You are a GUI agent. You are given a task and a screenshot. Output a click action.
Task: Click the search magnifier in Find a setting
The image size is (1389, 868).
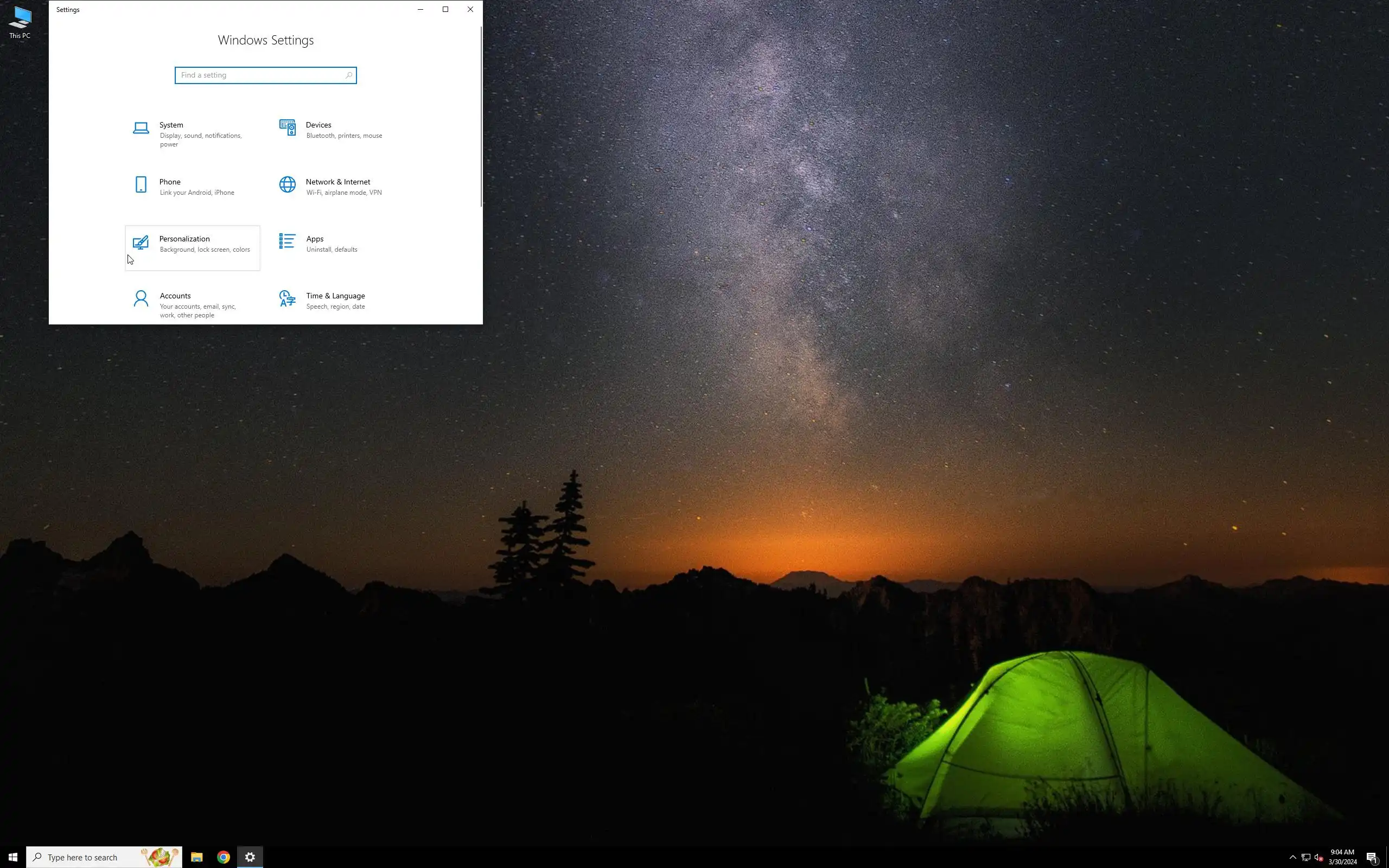348,75
